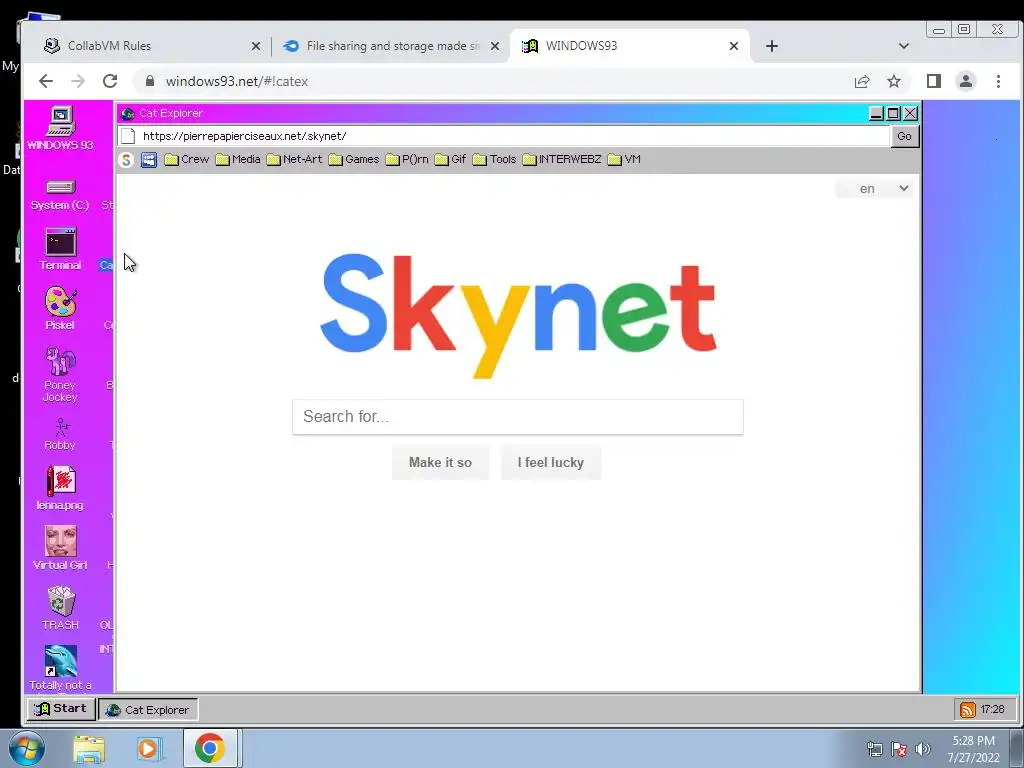
Task: Go back in Chrome
Action: [x=46, y=81]
